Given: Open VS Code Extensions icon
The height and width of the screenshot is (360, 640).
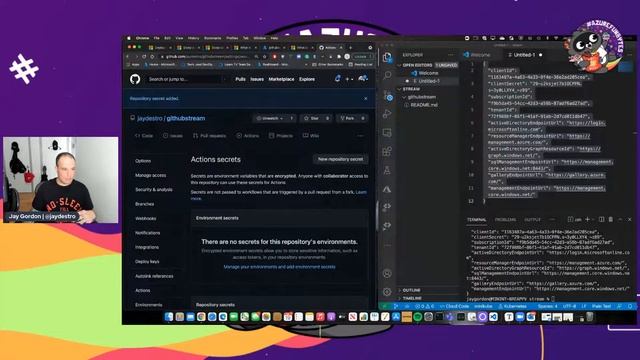Looking at the screenshot, I should 387,152.
